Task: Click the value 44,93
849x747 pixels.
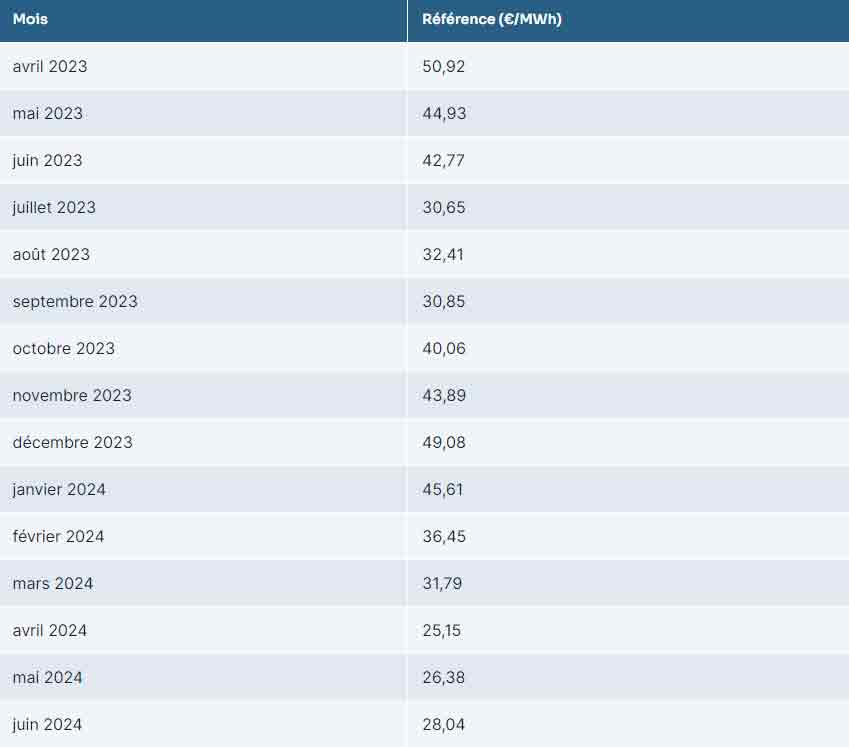Action: (x=444, y=113)
